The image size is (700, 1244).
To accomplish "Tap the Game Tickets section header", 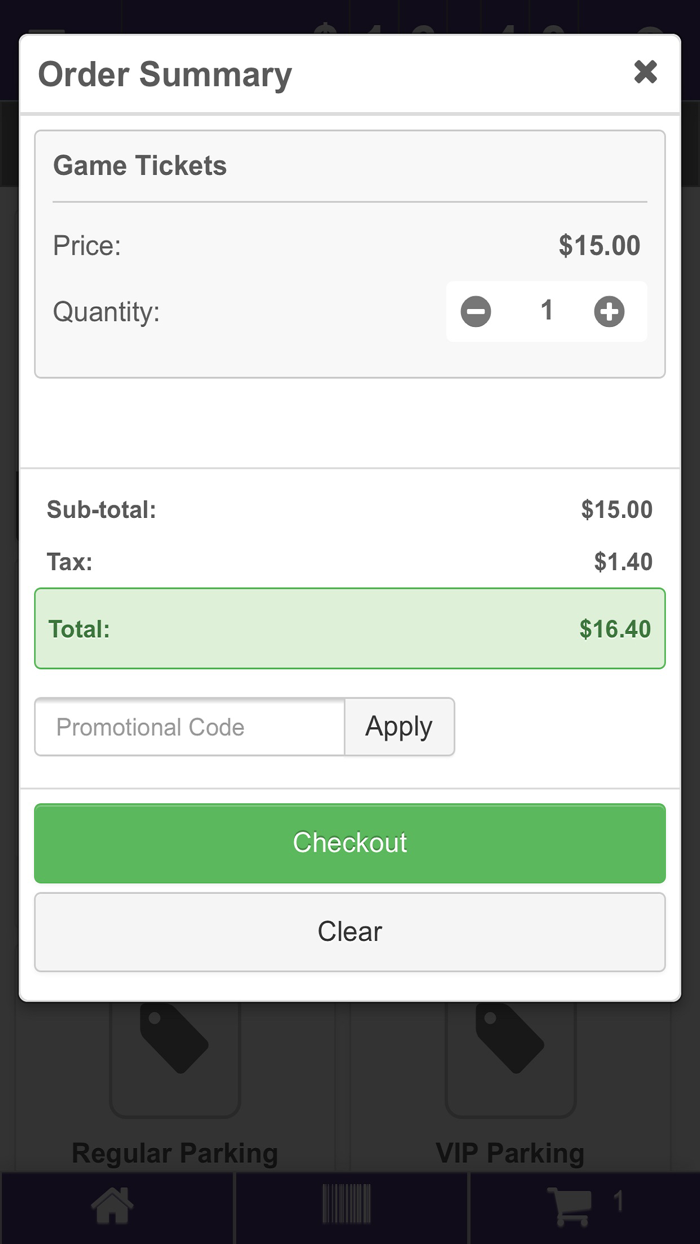I will 139,166.
